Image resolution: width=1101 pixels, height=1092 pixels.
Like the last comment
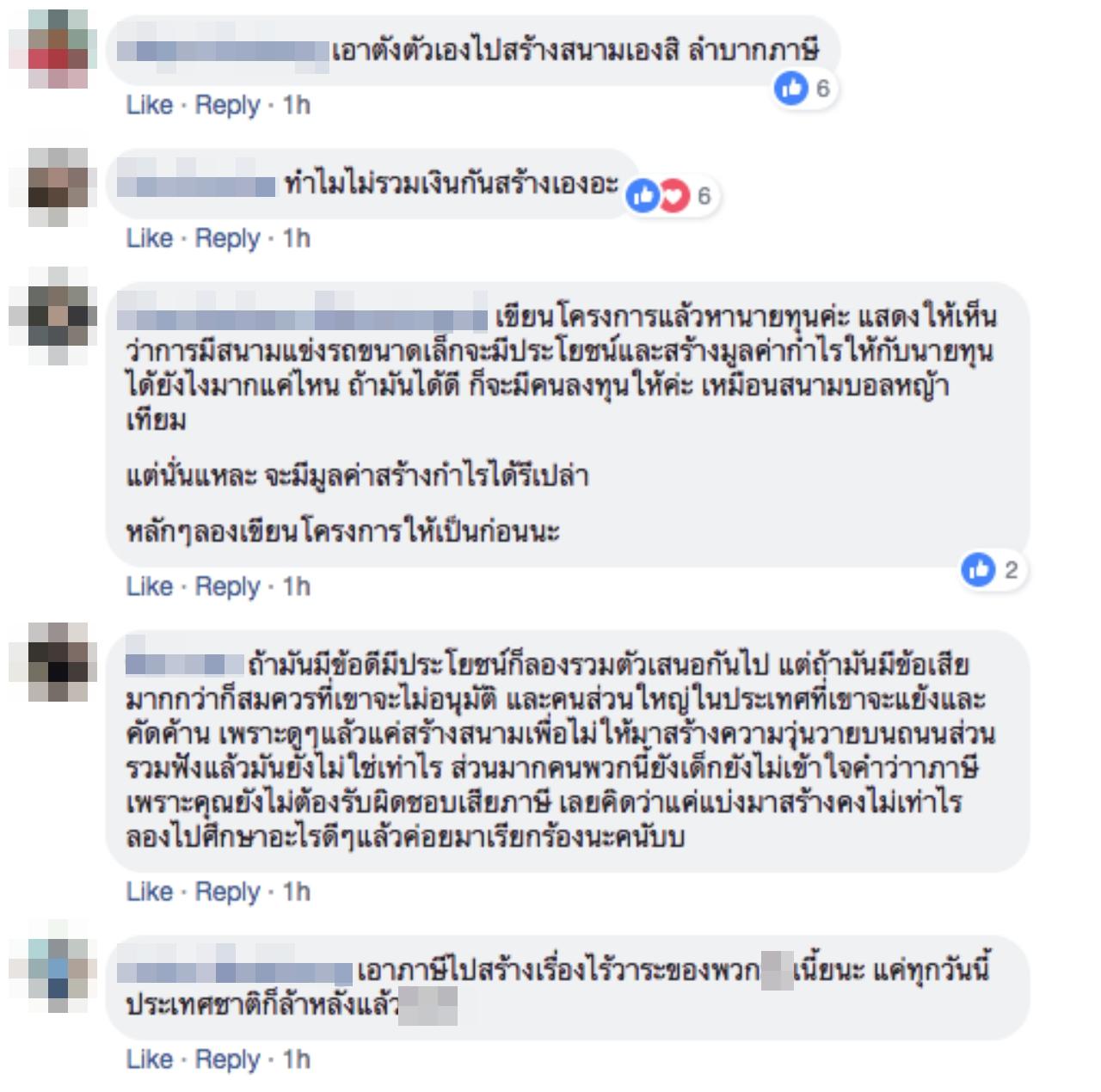(x=150, y=1059)
